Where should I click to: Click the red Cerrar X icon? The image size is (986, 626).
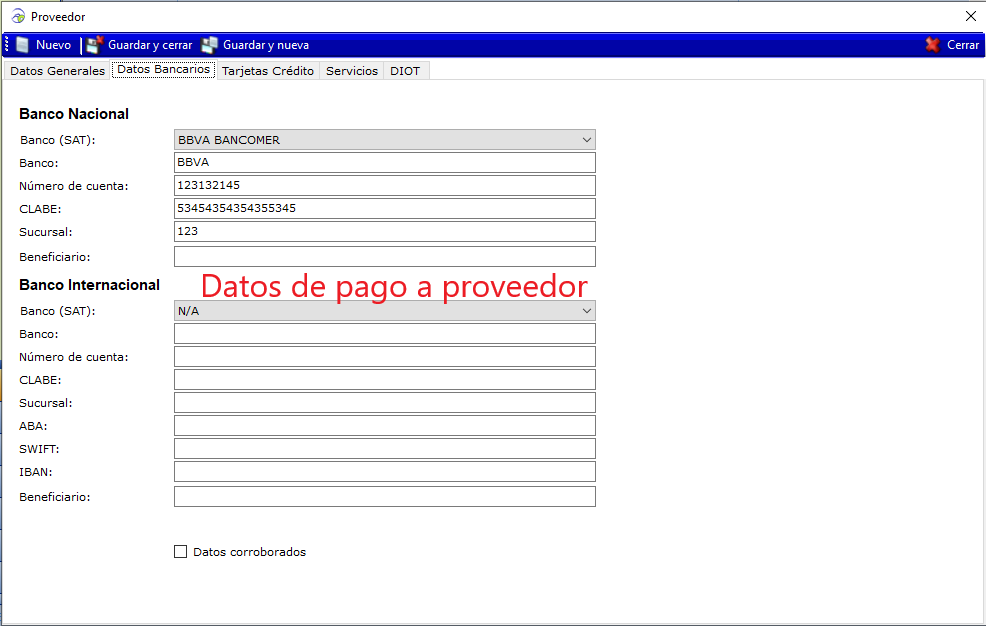(x=932, y=45)
